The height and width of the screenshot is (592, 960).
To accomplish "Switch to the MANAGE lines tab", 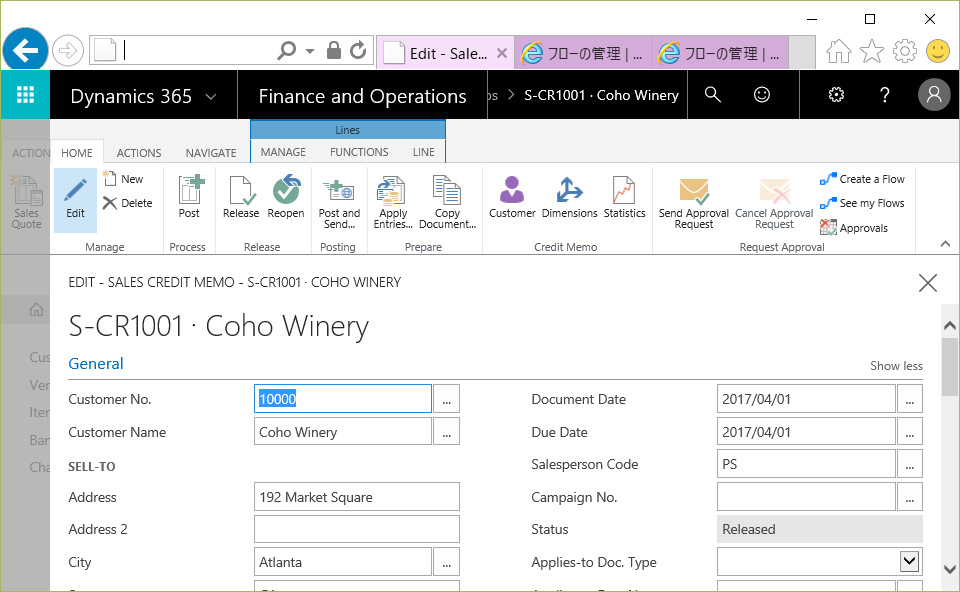I will pyautogui.click(x=283, y=152).
